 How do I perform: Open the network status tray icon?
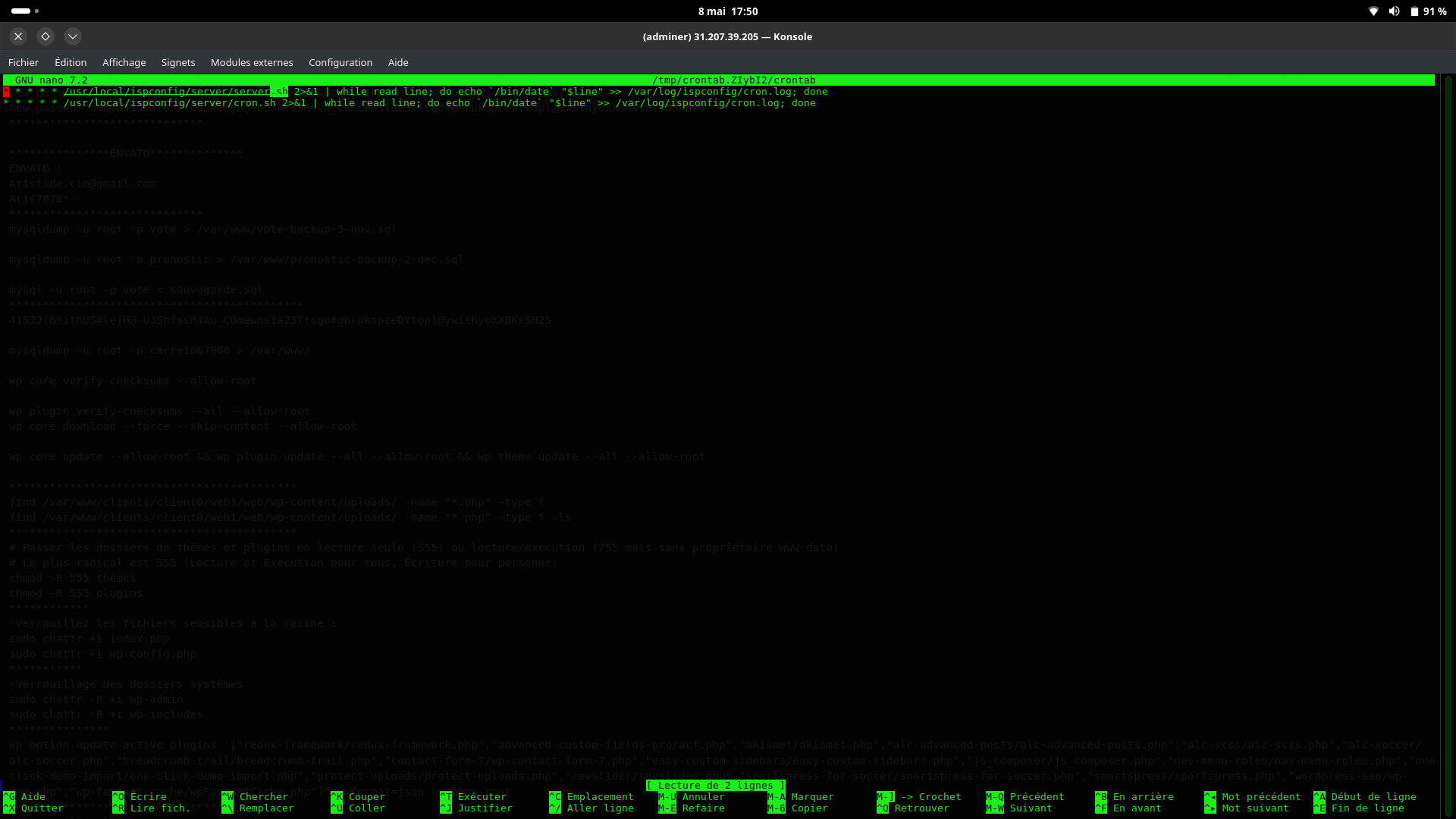coord(1373,11)
